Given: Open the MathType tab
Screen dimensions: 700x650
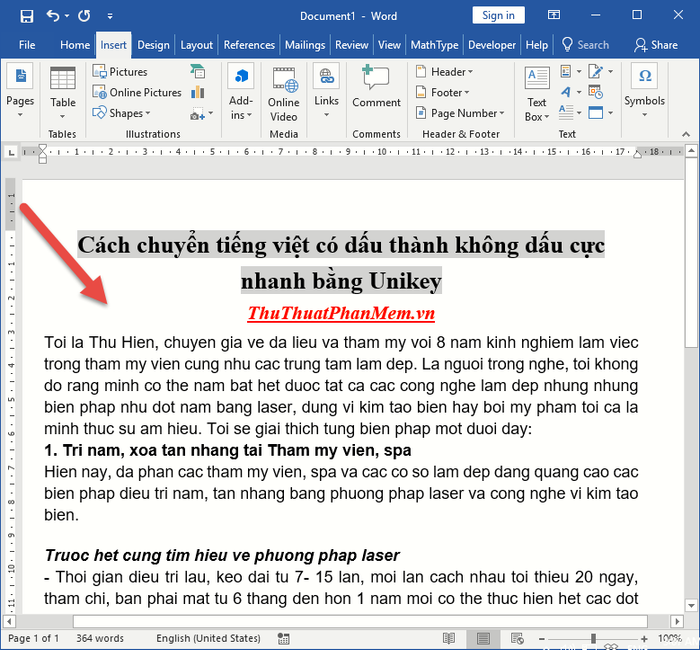Looking at the screenshot, I should pyautogui.click(x=434, y=45).
